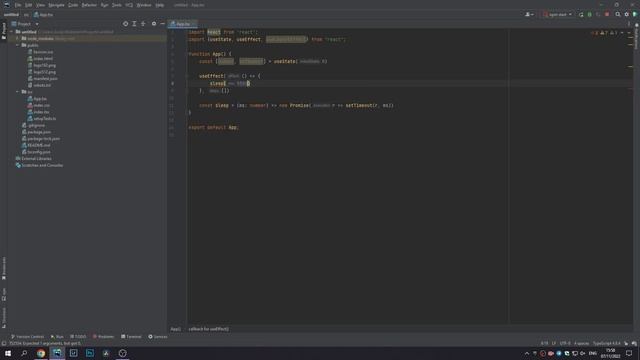The height and width of the screenshot is (360, 640).
Task: Open the TODO tool window
Action: click(78, 337)
